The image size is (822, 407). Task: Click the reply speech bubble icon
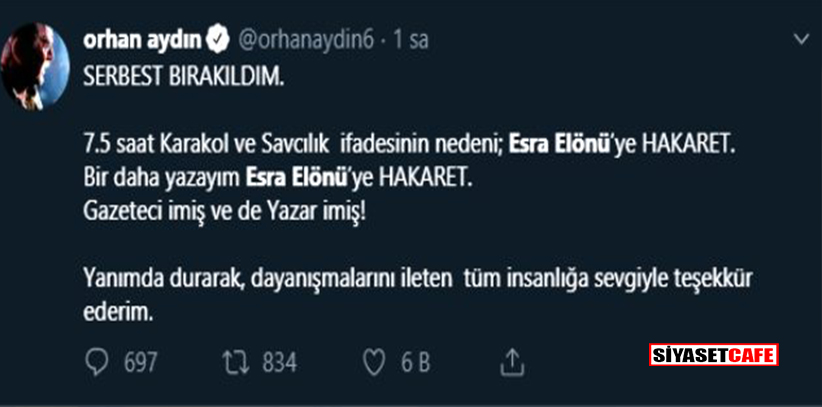pyautogui.click(x=97, y=362)
